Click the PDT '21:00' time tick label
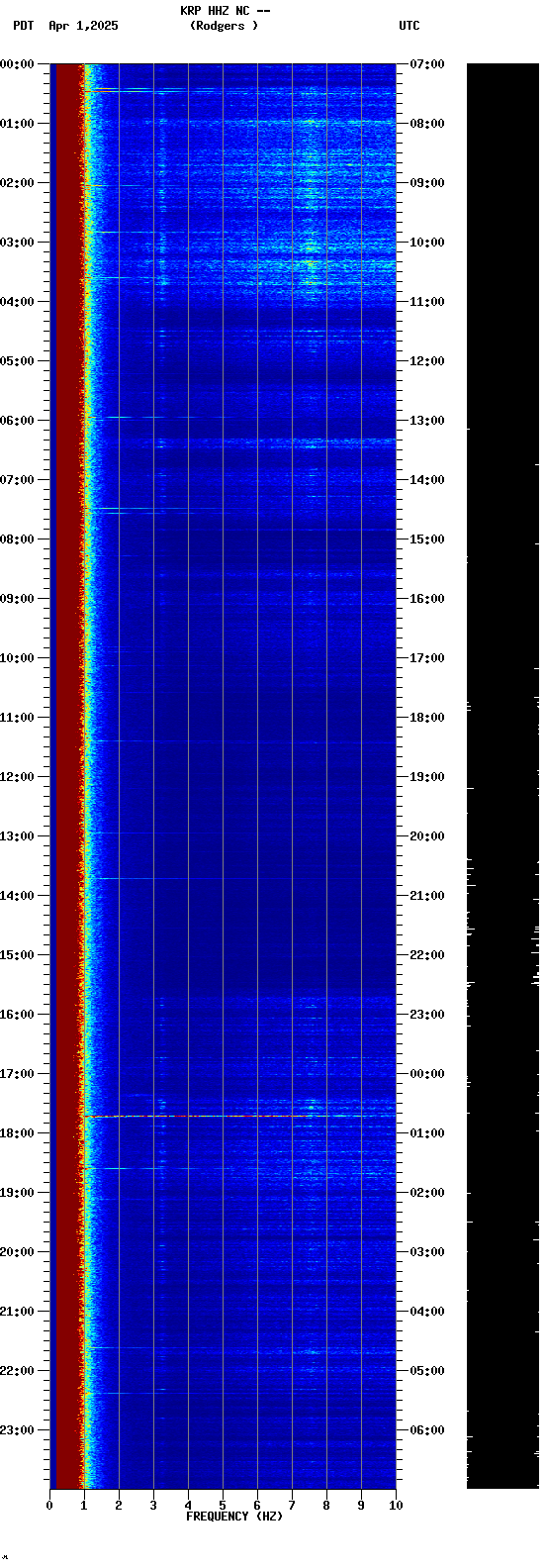Screen dimensions: 546x1568 tap(18, 1312)
